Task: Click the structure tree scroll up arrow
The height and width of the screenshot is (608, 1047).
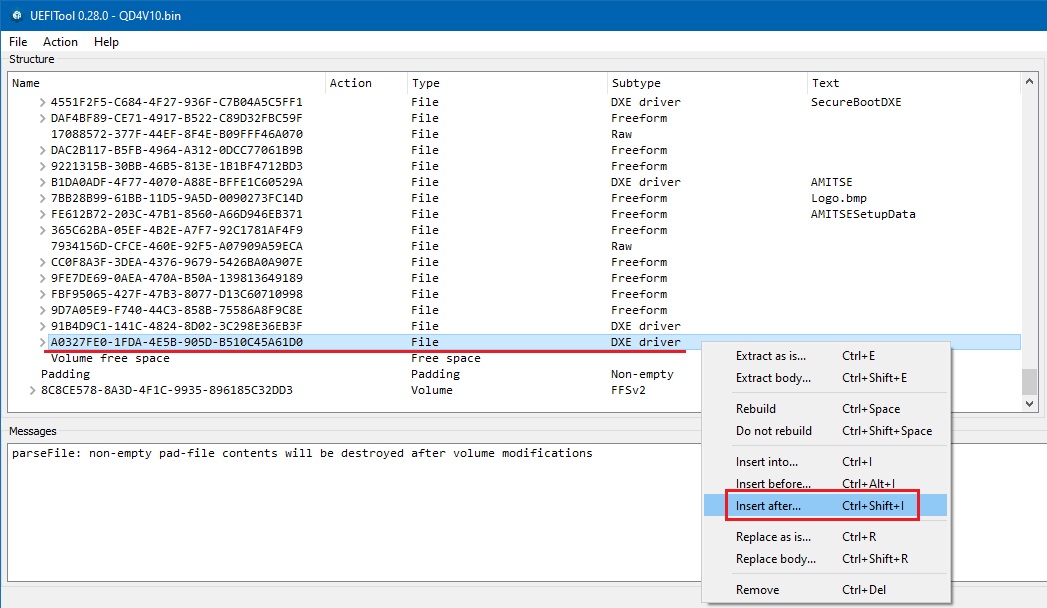Action: click(1029, 81)
